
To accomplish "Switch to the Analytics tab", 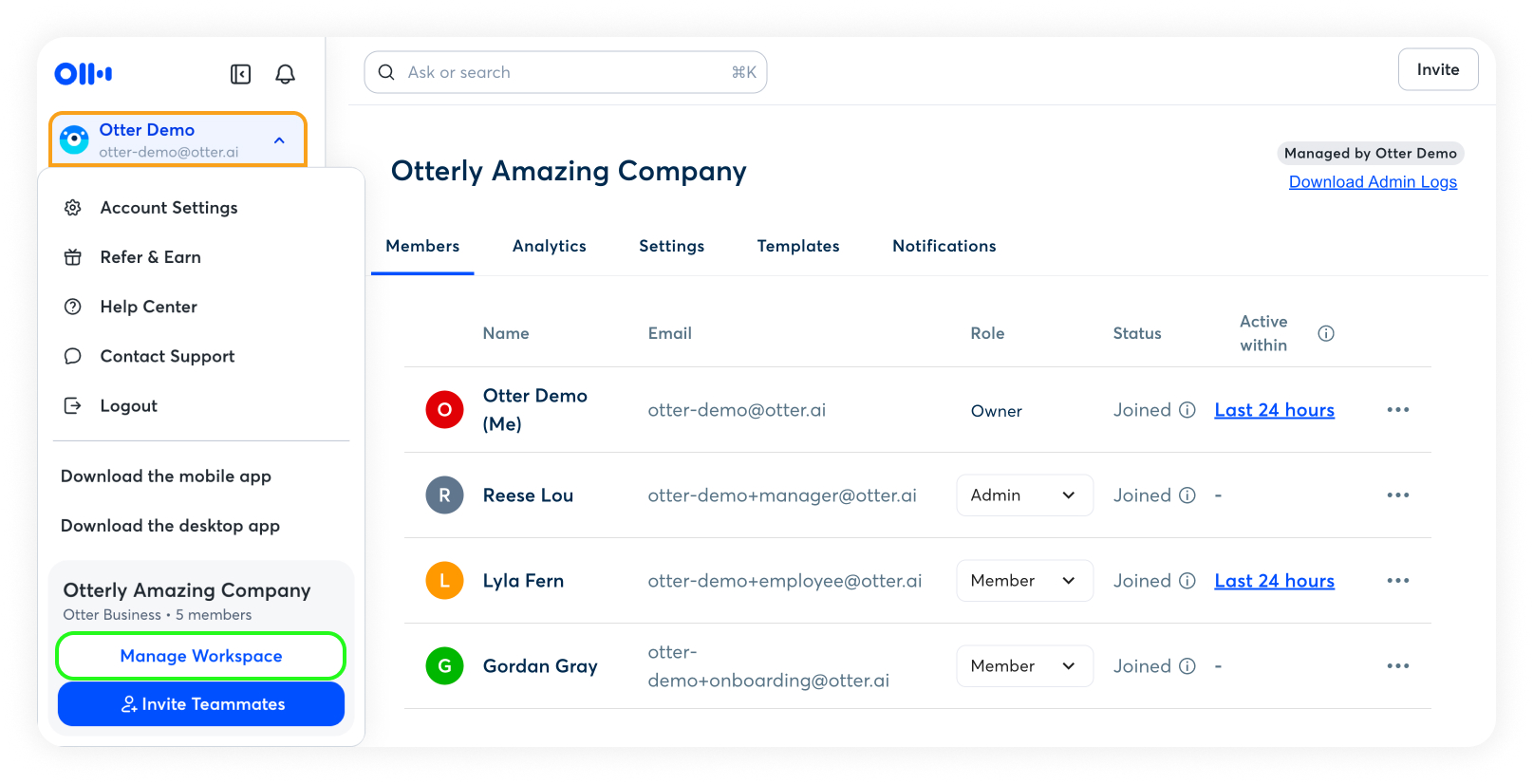I will point(549,246).
